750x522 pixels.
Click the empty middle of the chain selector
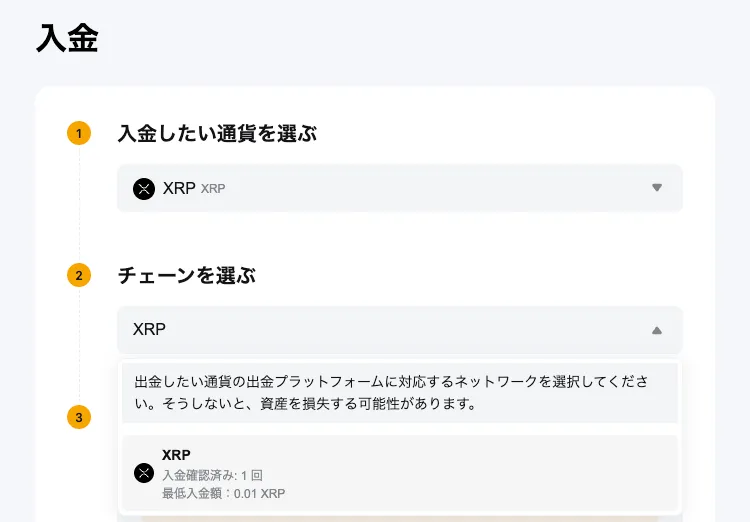pyautogui.click(x=400, y=330)
